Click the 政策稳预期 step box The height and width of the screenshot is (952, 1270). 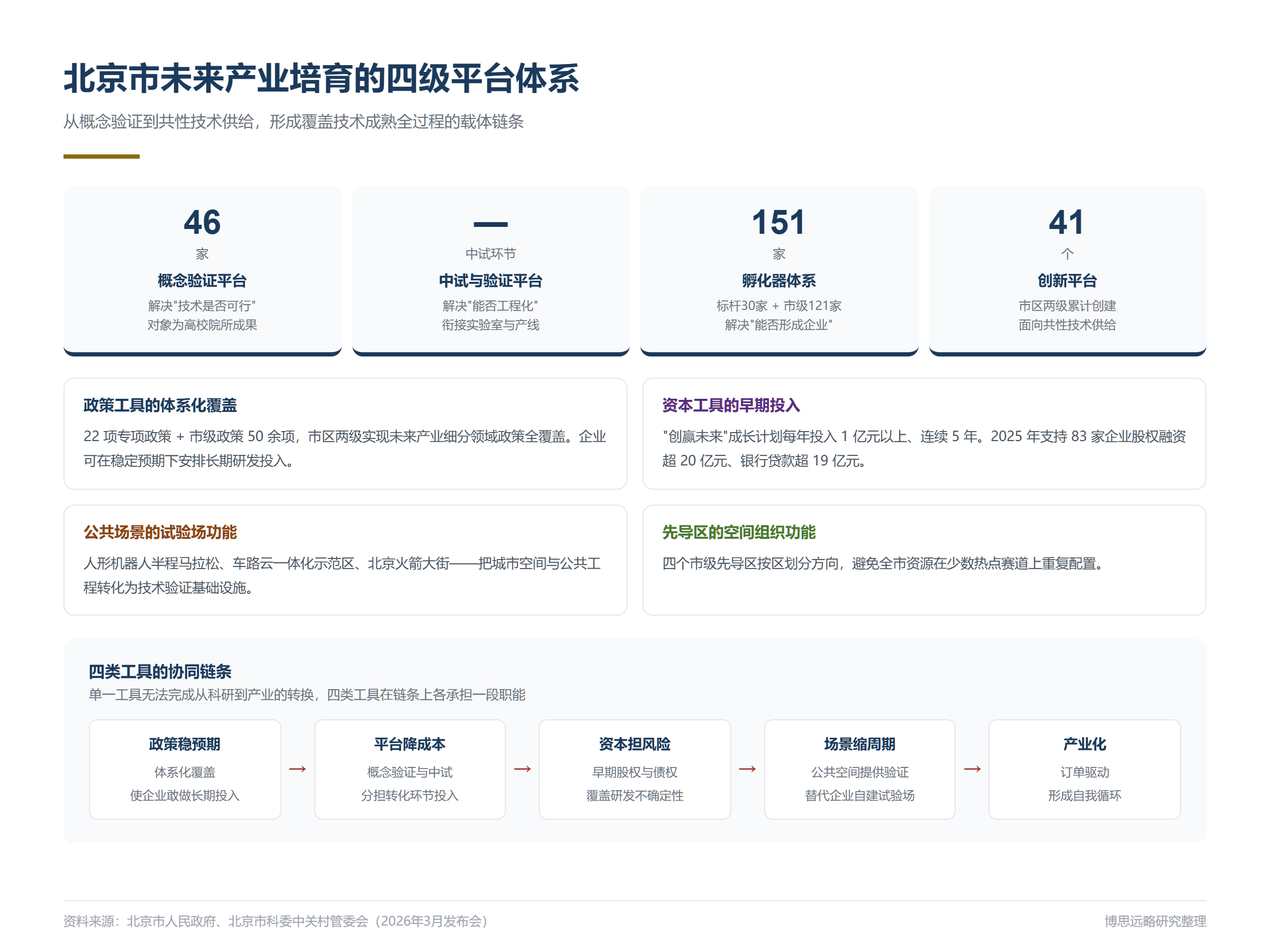click(x=185, y=770)
